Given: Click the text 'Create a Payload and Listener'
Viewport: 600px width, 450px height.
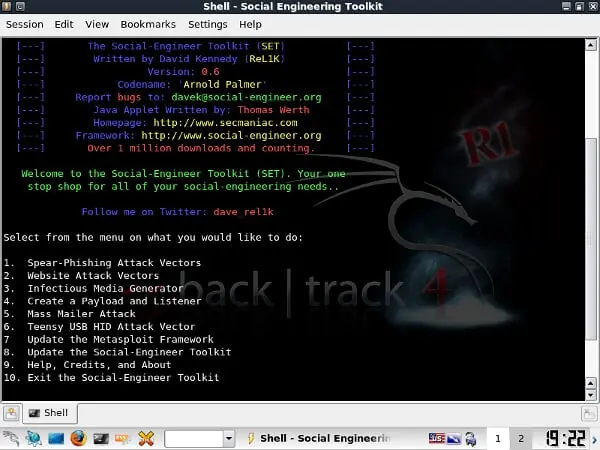Looking at the screenshot, I should click(x=114, y=301).
